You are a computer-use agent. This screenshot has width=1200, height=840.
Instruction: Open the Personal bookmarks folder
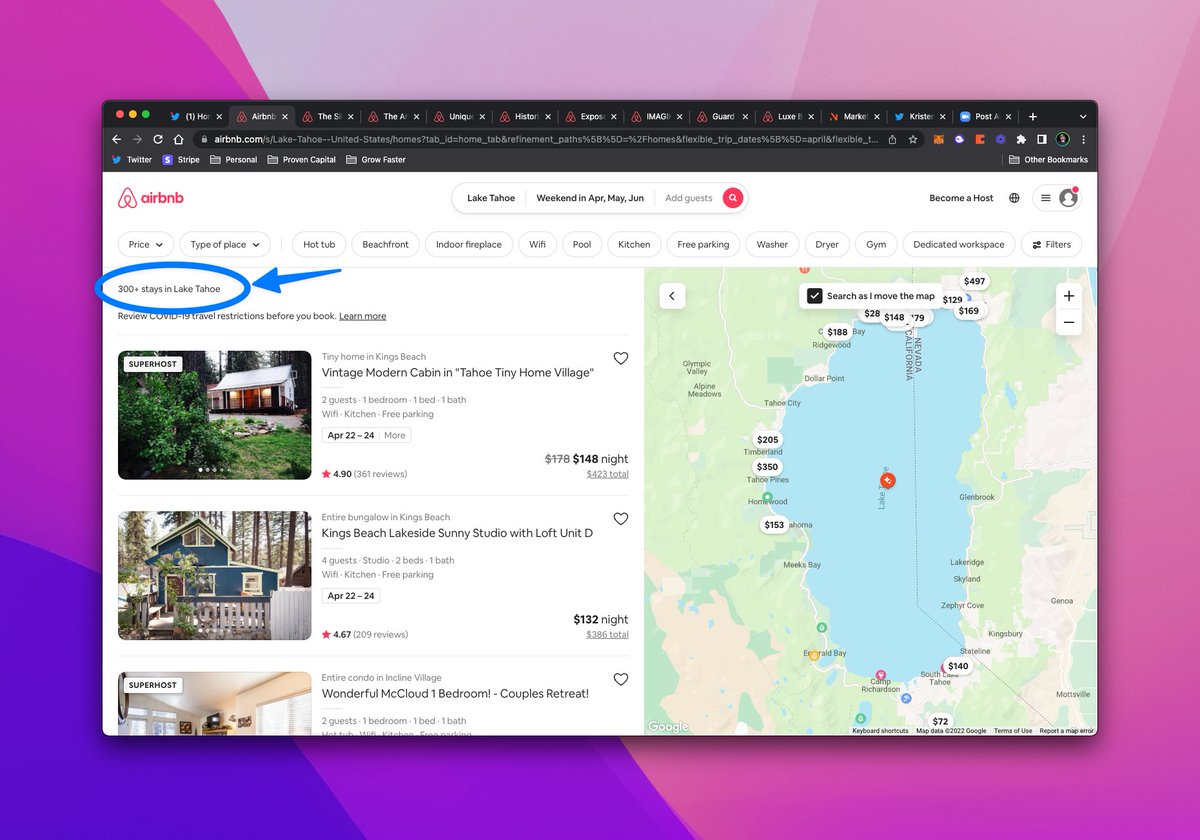(x=233, y=160)
